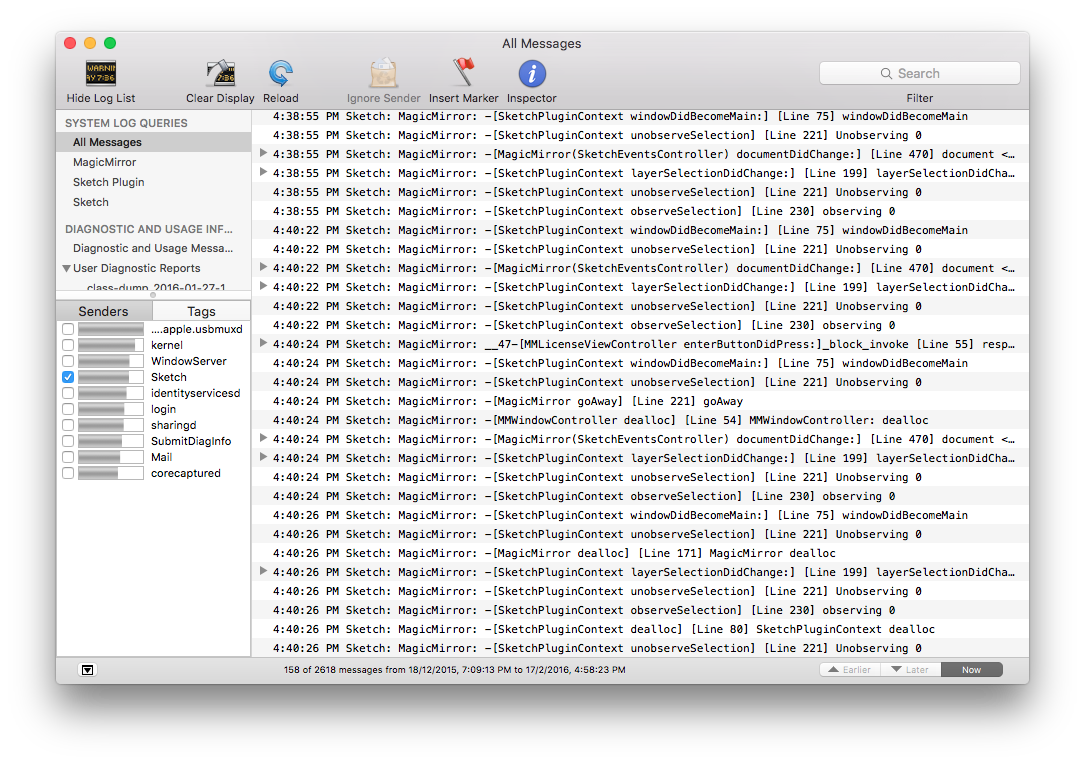Click the message count status text

(x=455, y=670)
